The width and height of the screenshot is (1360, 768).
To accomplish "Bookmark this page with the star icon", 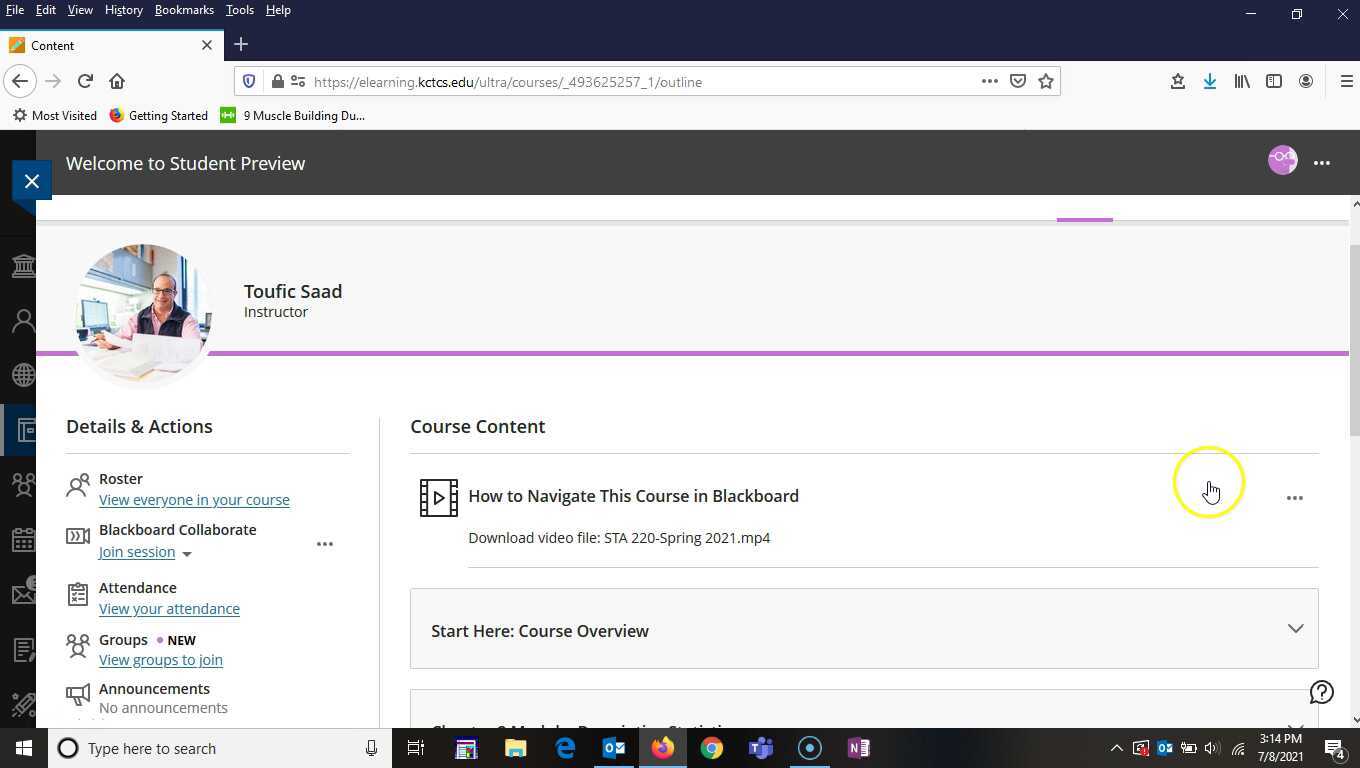I will 1046,81.
